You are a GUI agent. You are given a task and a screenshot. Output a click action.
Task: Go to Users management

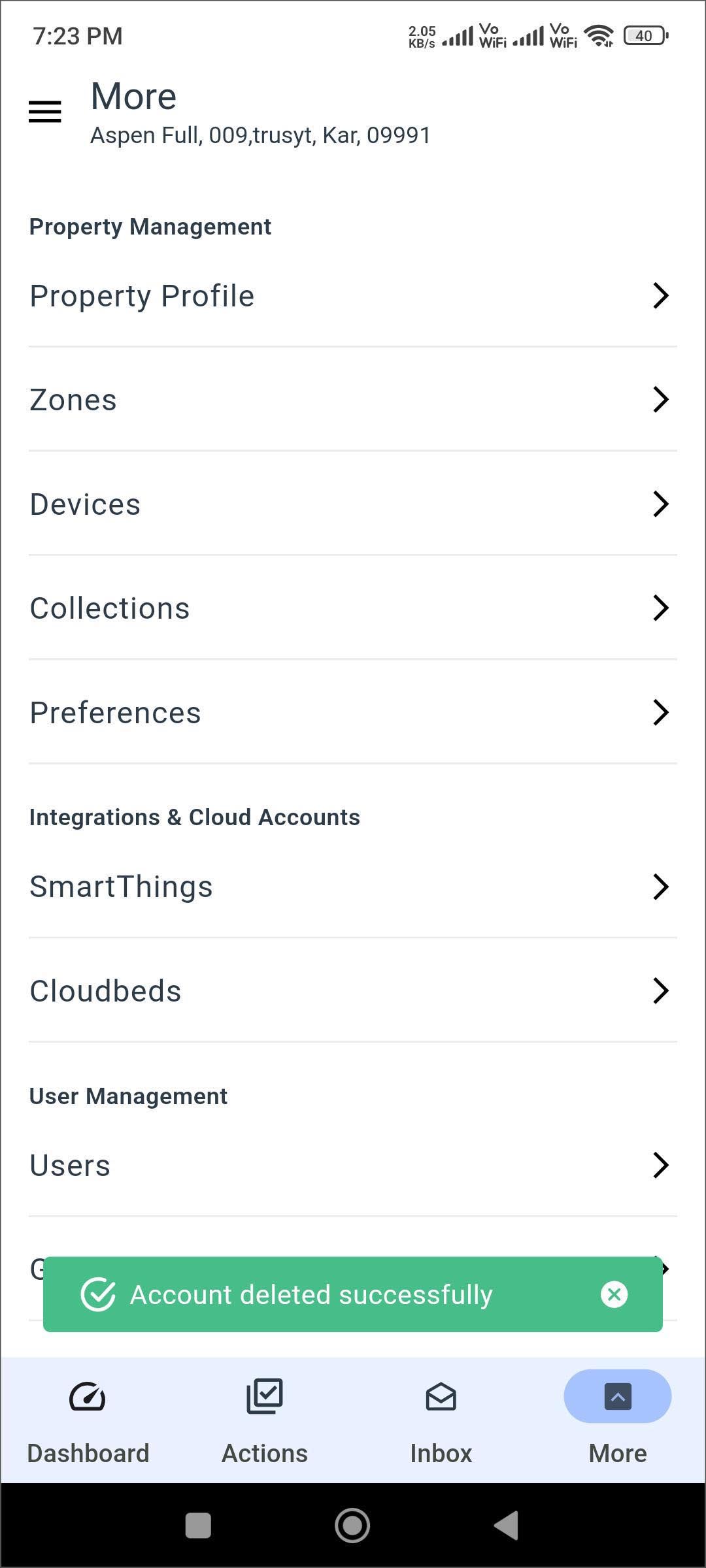71,1165
